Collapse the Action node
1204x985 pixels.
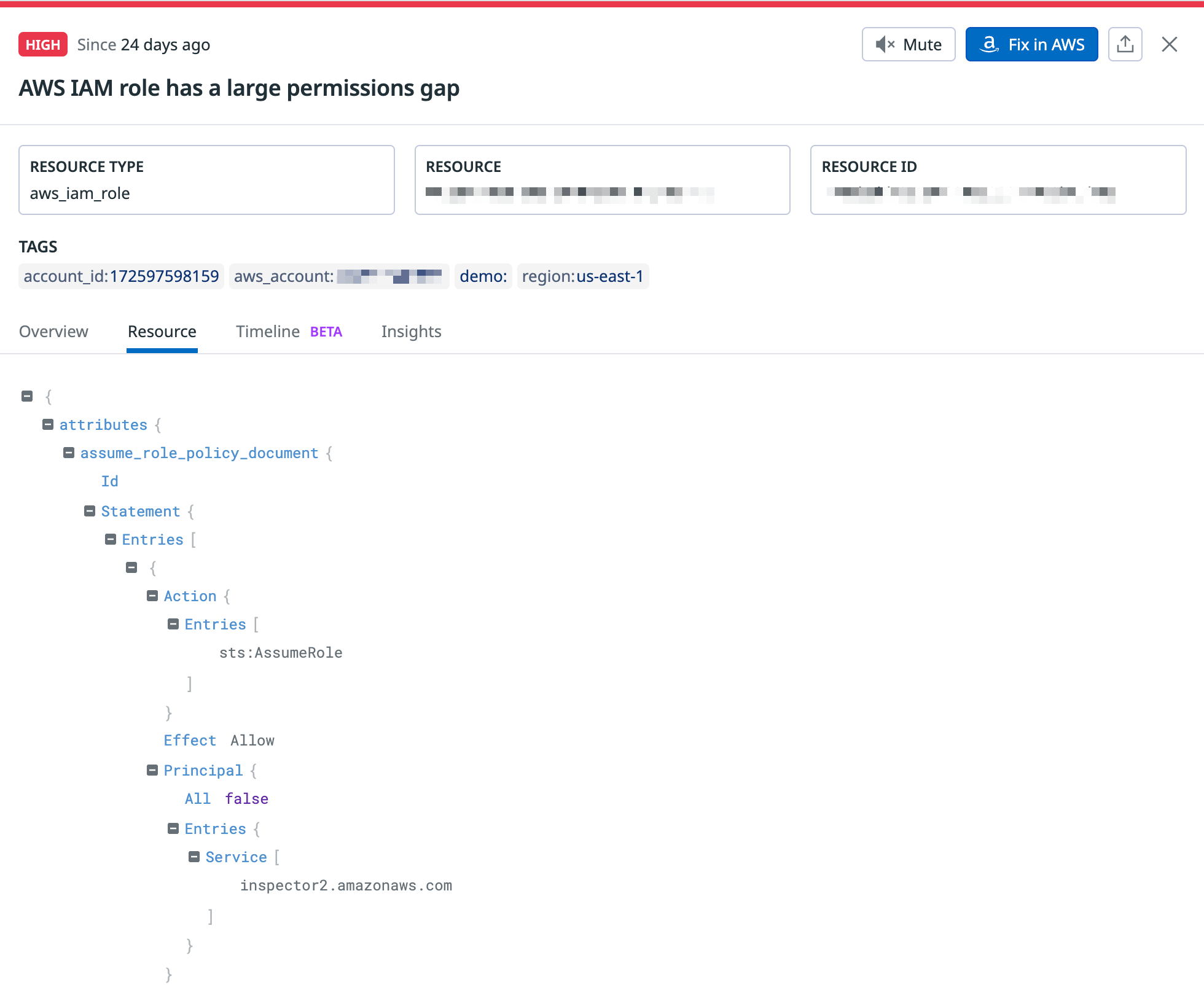click(x=152, y=596)
